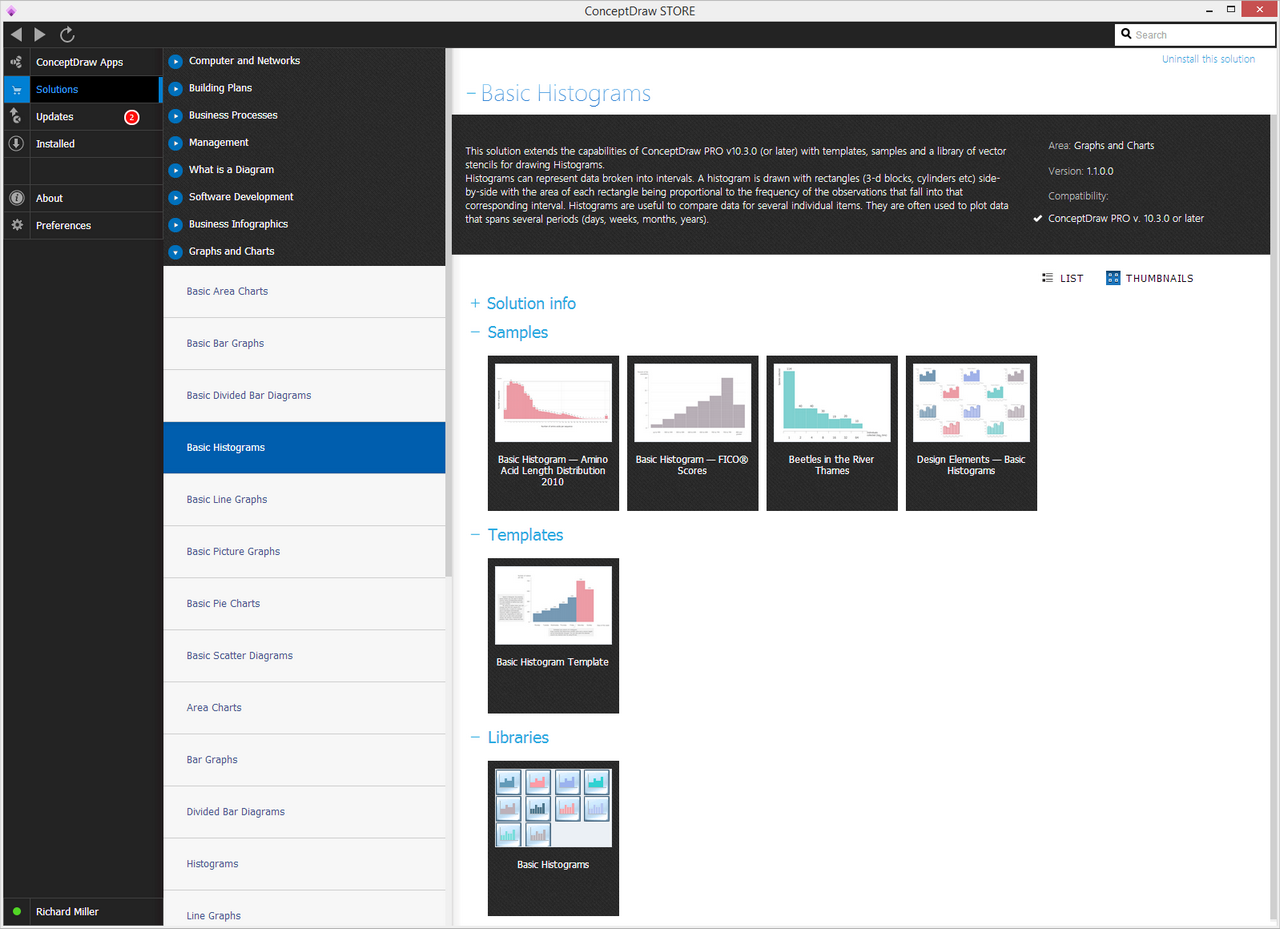The width and height of the screenshot is (1280, 929).
Task: Select Basic Histograms in solution list
Action: pyautogui.click(x=304, y=448)
